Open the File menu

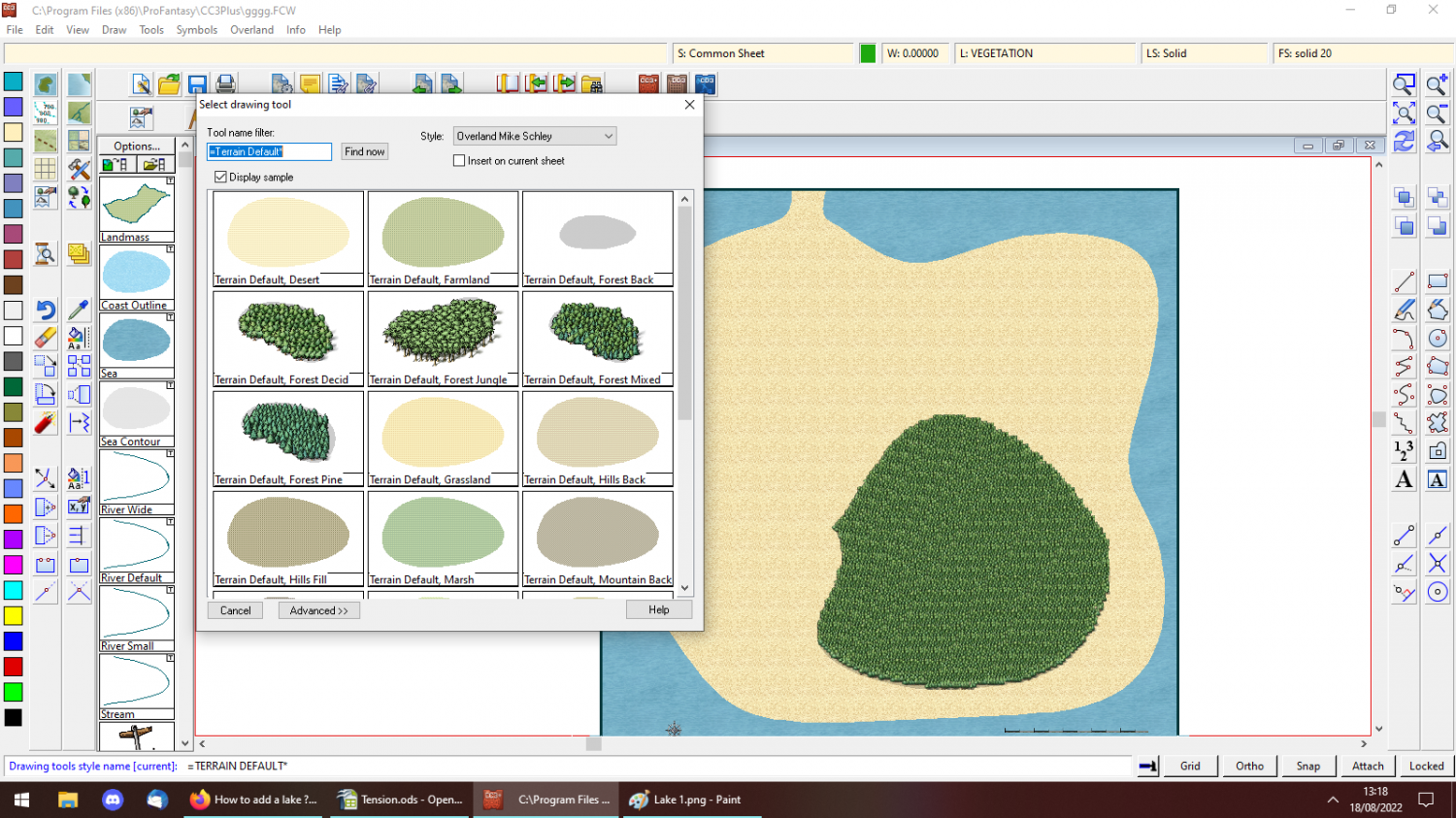pos(15,30)
